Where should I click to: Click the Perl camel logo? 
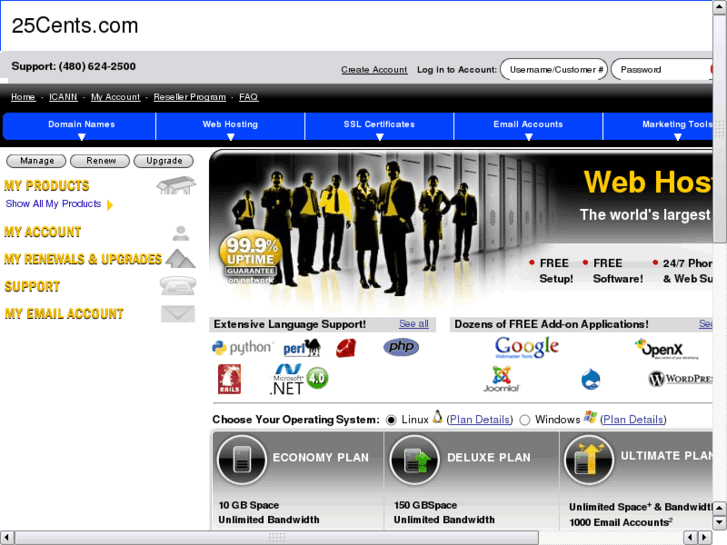point(302,347)
